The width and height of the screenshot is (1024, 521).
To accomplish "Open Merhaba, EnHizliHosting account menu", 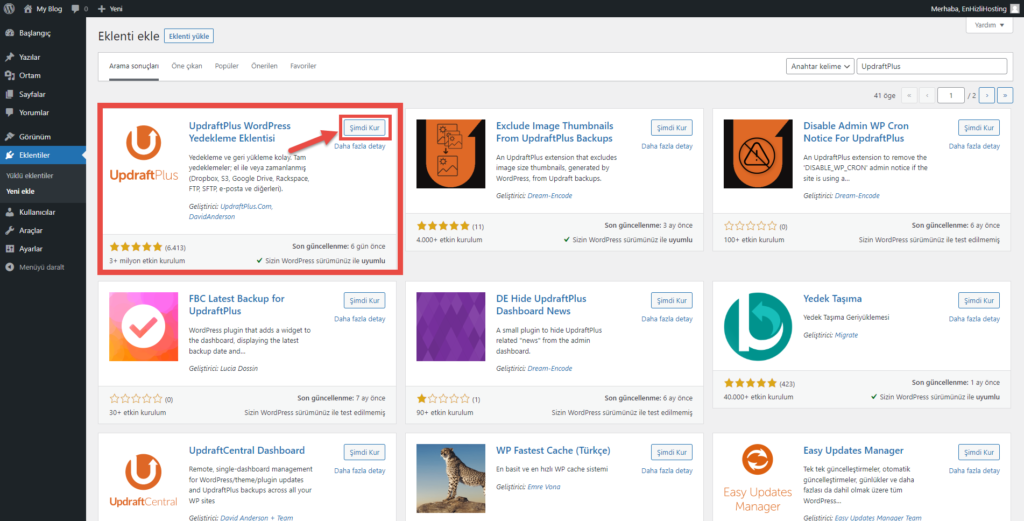I will point(972,9).
